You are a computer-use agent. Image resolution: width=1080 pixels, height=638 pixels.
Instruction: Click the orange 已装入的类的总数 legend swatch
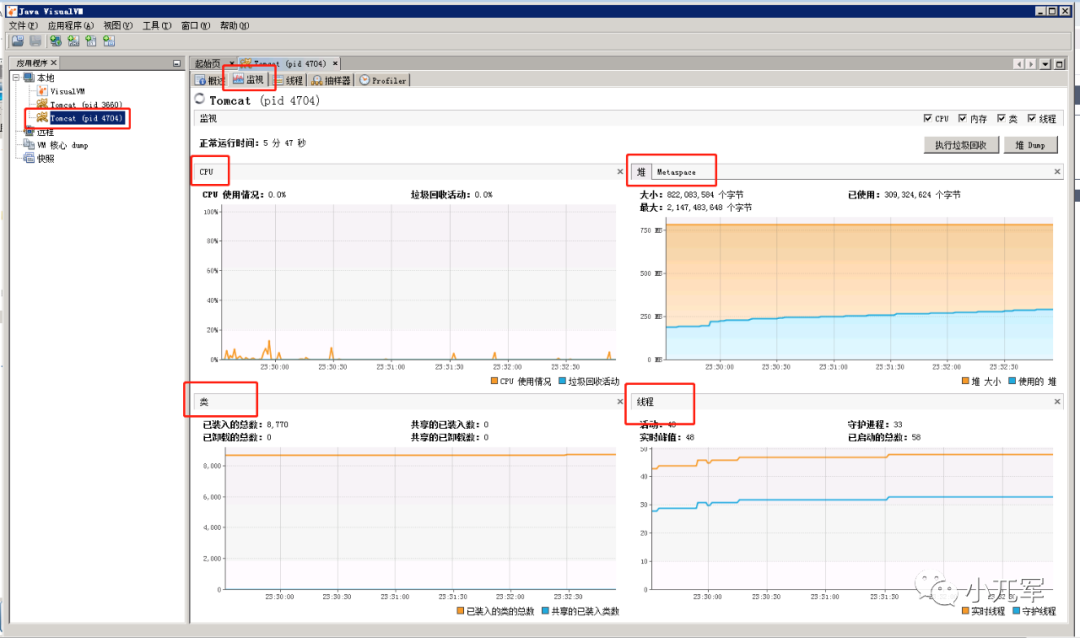(460, 610)
